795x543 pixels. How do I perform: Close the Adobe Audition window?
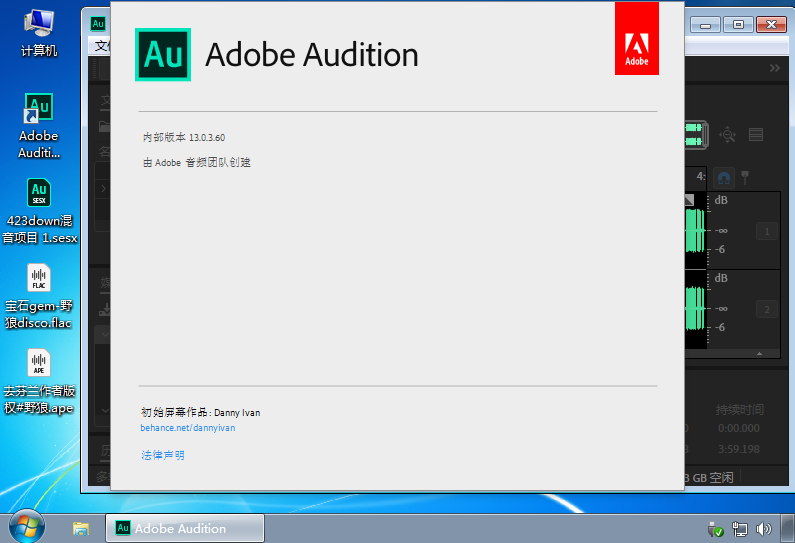click(x=771, y=25)
